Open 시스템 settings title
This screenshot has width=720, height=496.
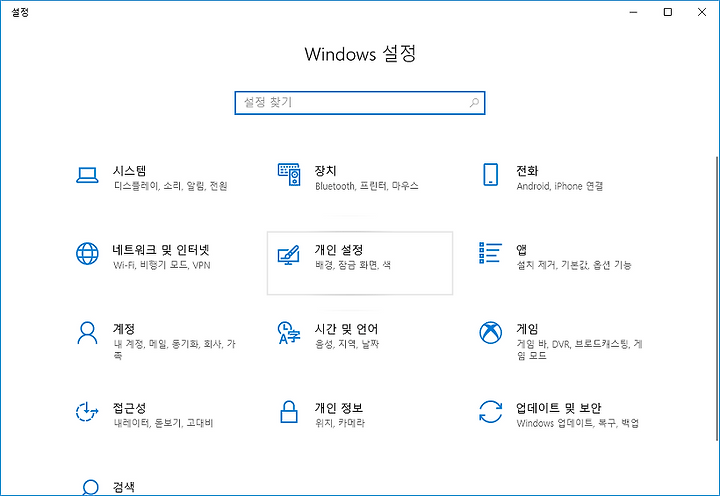click(129, 171)
